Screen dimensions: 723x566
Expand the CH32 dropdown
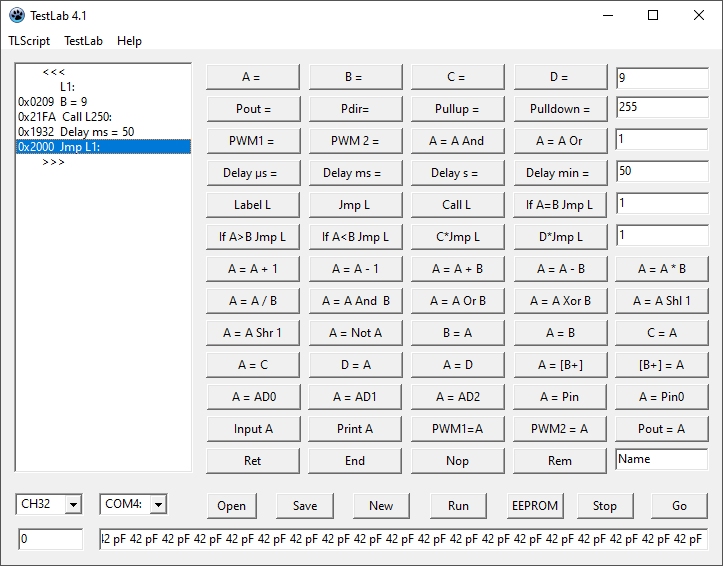tap(72, 505)
